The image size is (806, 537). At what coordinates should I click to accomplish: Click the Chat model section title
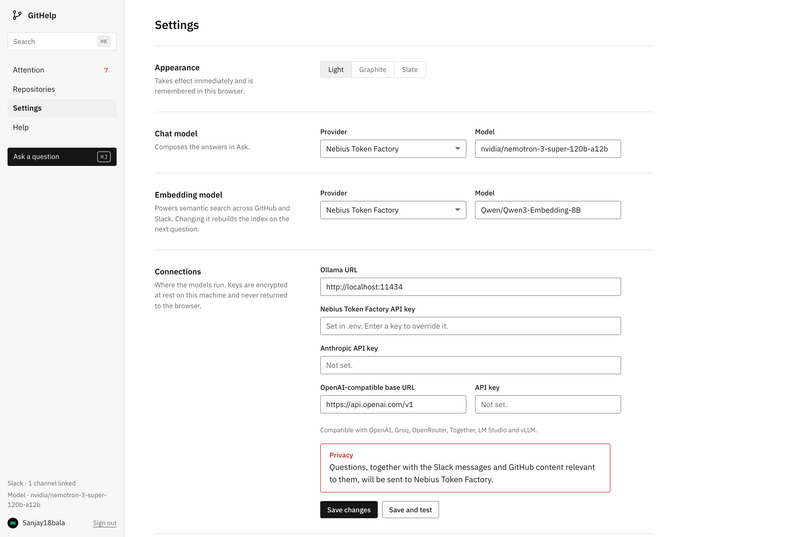pos(176,134)
